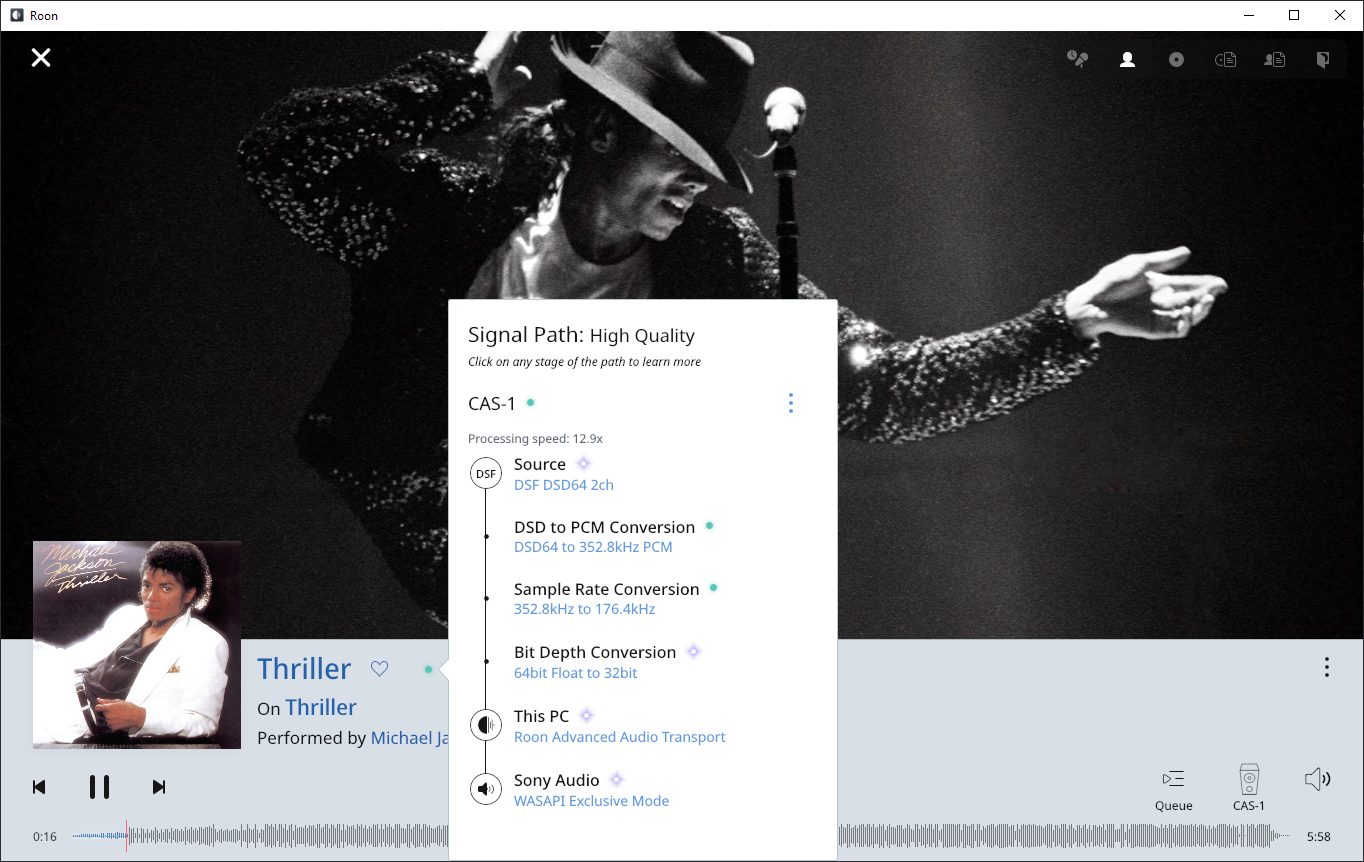Screen dimensions: 1364x862
Task: Select the DSD to PCM Conversion stage
Action: pos(604,527)
